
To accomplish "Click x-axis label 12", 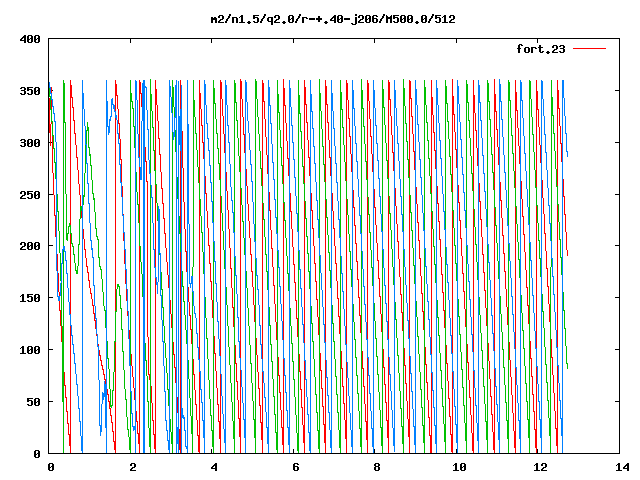I will [541, 467].
